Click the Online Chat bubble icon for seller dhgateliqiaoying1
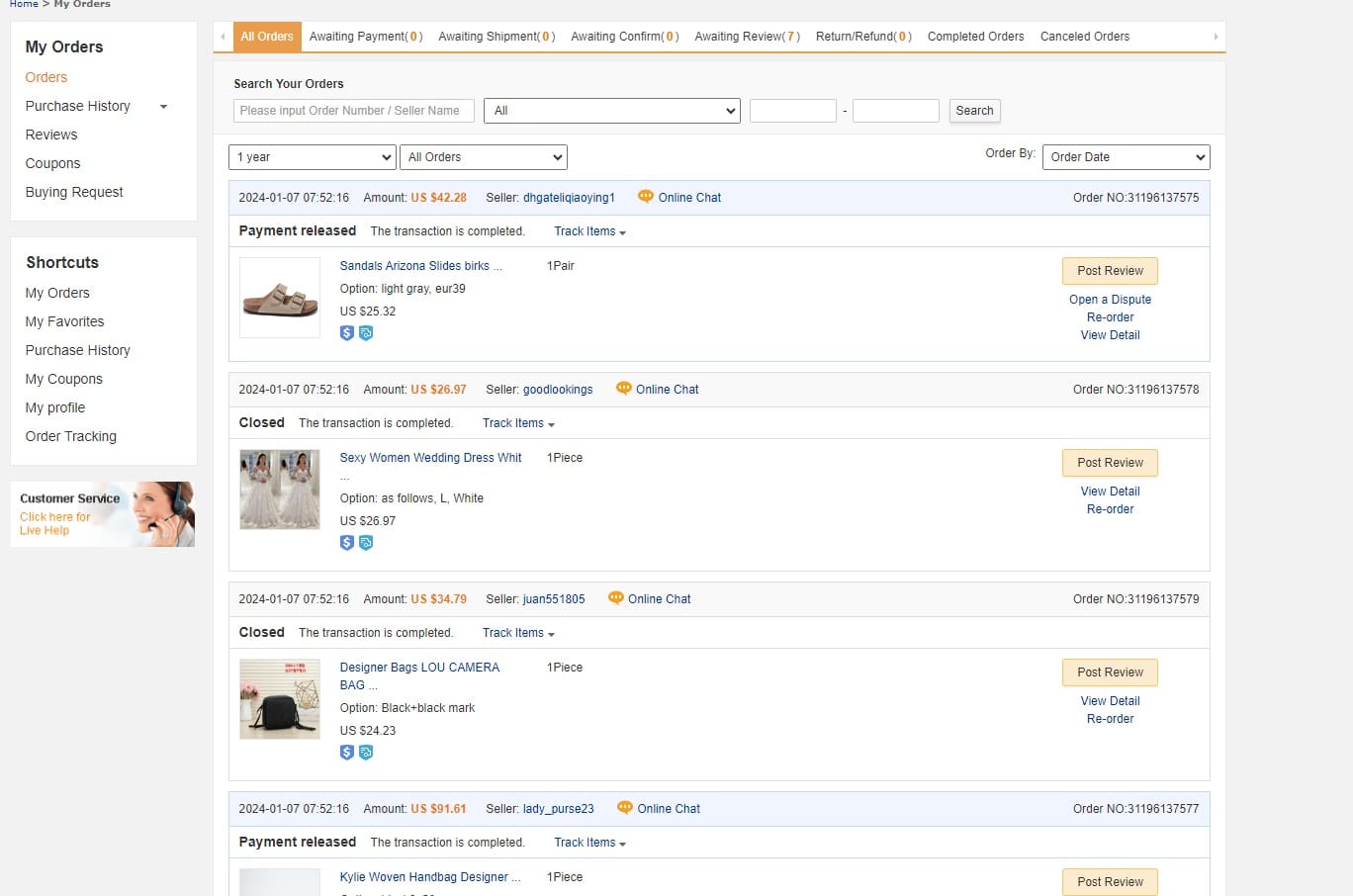1353x896 pixels. (646, 197)
